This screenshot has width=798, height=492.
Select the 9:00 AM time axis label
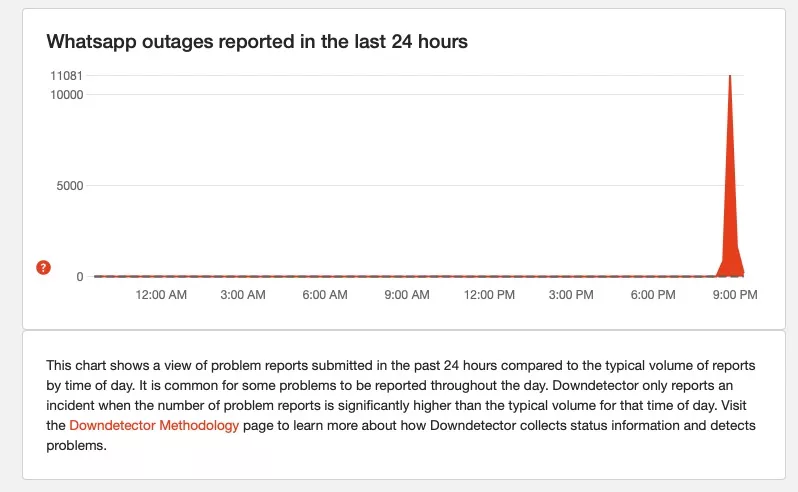pyautogui.click(x=406, y=295)
